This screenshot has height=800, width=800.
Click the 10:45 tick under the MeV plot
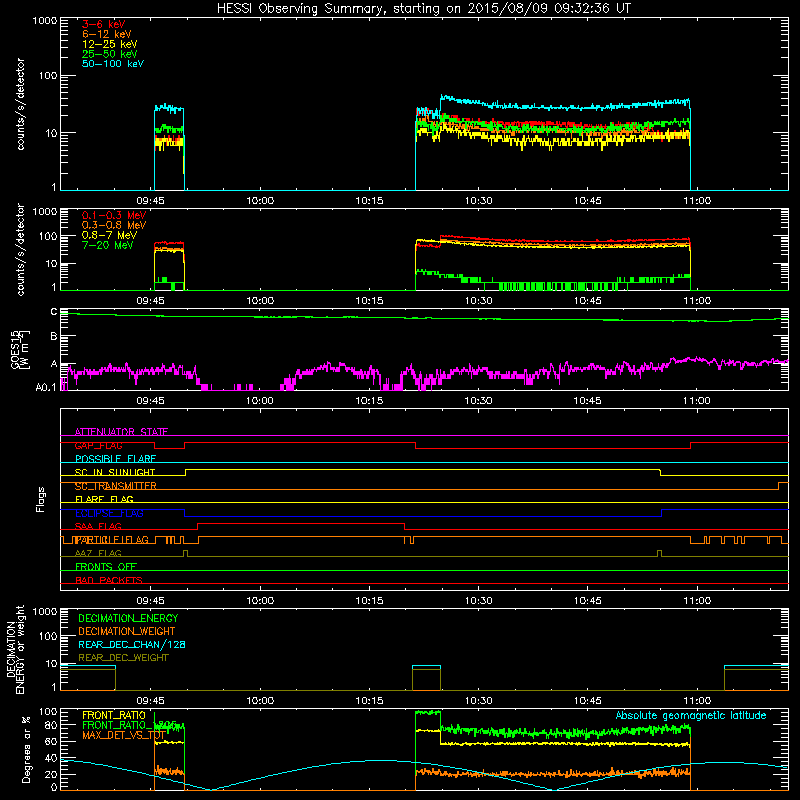coord(588,301)
